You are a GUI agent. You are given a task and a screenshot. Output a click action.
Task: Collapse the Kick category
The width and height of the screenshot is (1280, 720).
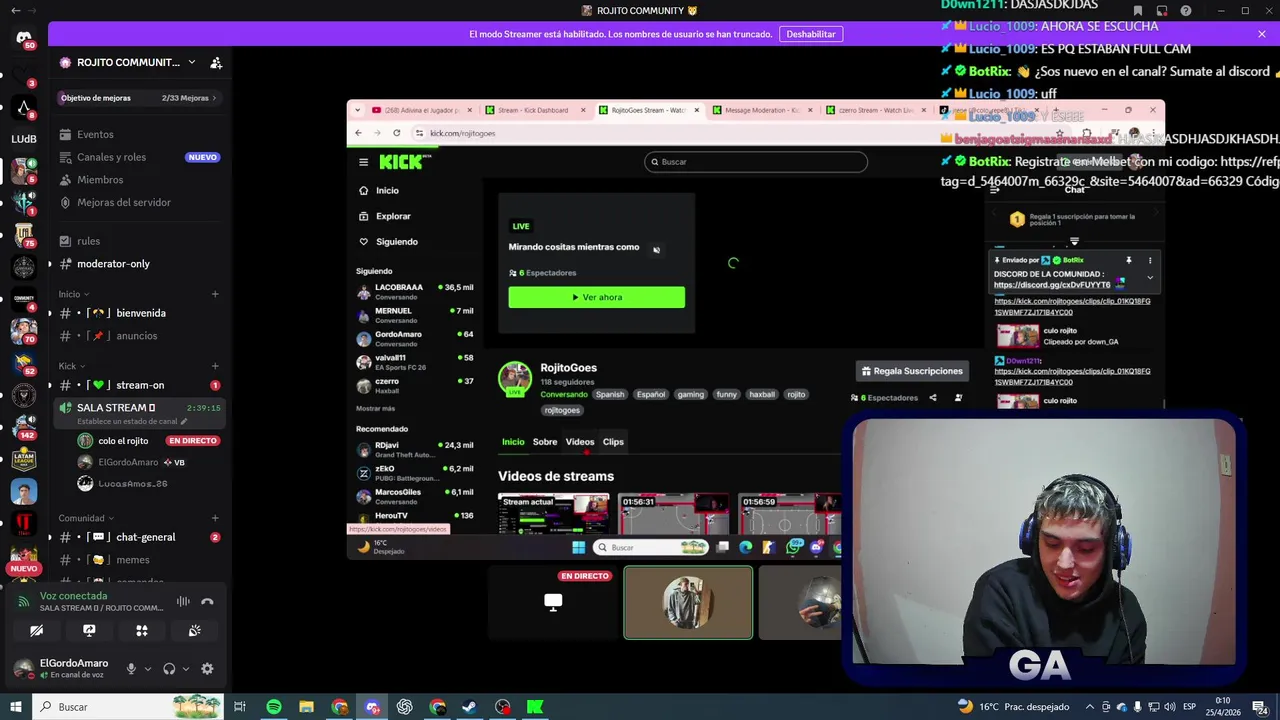coord(71,366)
